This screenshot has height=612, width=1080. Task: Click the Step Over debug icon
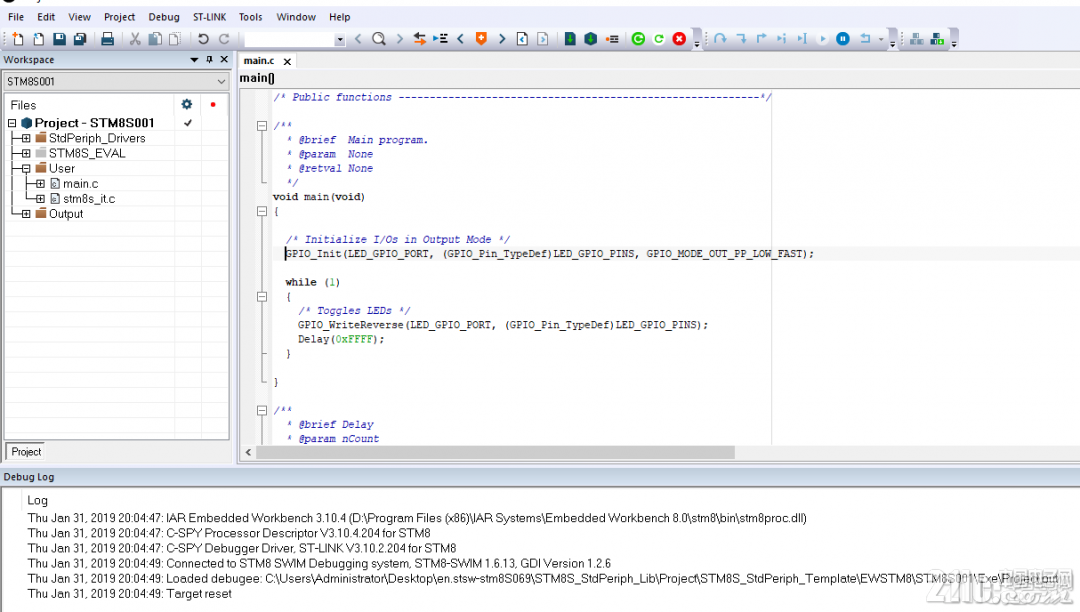click(x=720, y=39)
